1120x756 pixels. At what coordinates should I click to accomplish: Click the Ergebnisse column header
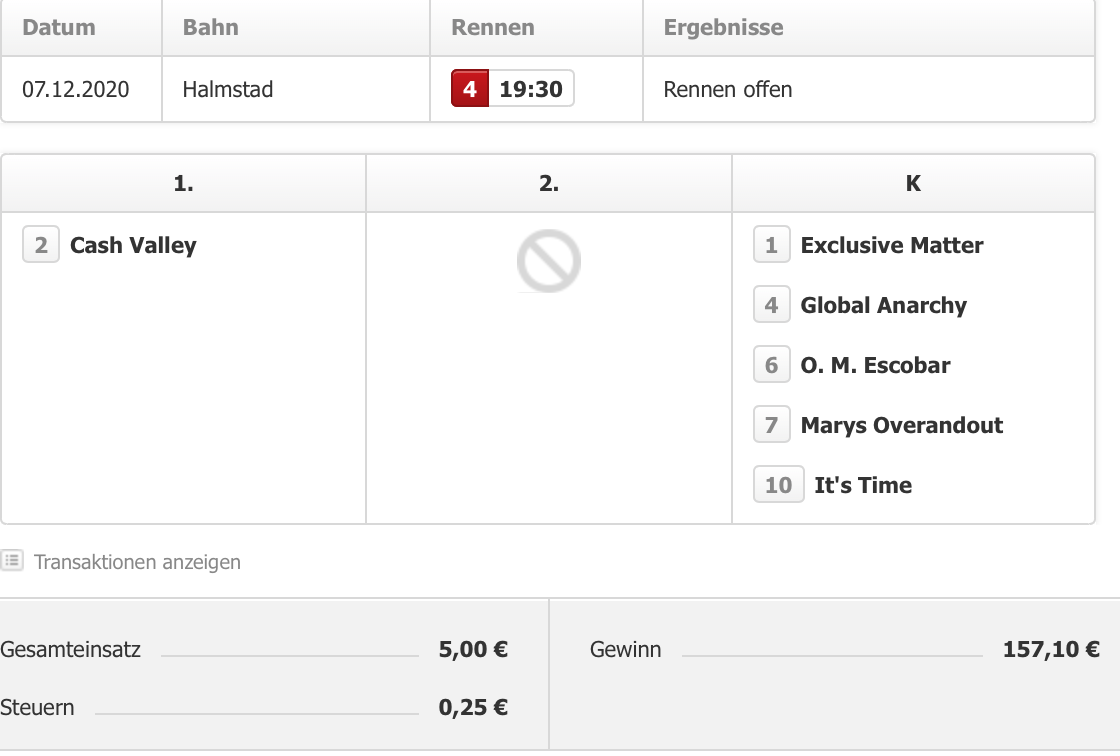(724, 28)
